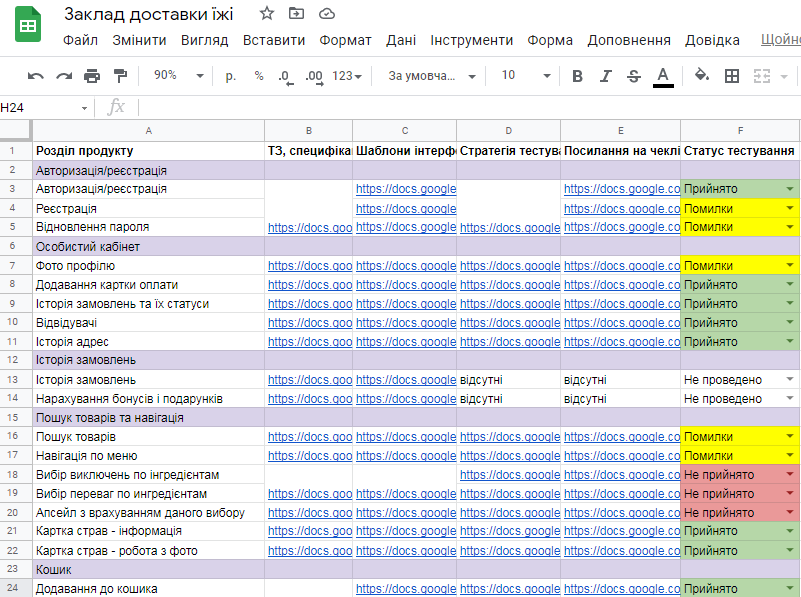
Task: Open status dropdown for Фото профілю row
Action: [790, 266]
